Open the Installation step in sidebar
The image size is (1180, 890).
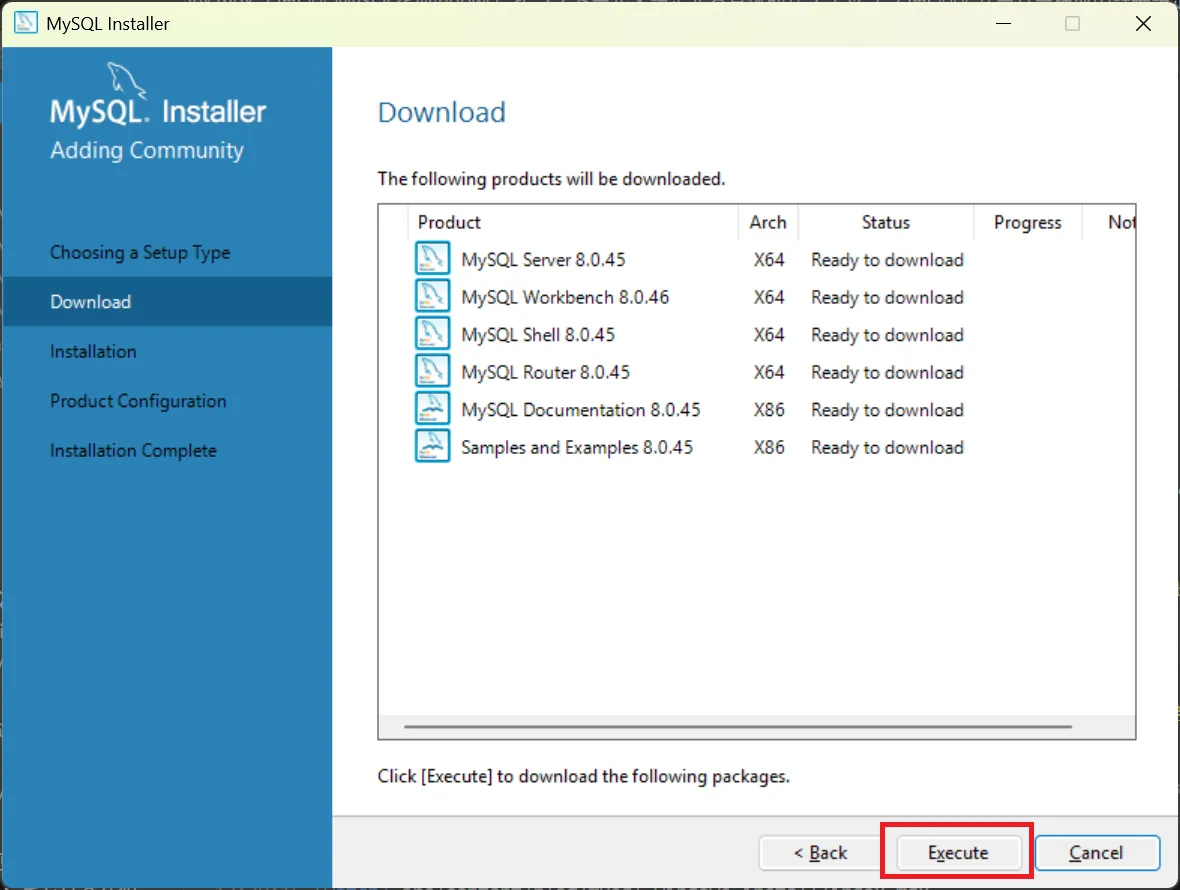pos(93,352)
